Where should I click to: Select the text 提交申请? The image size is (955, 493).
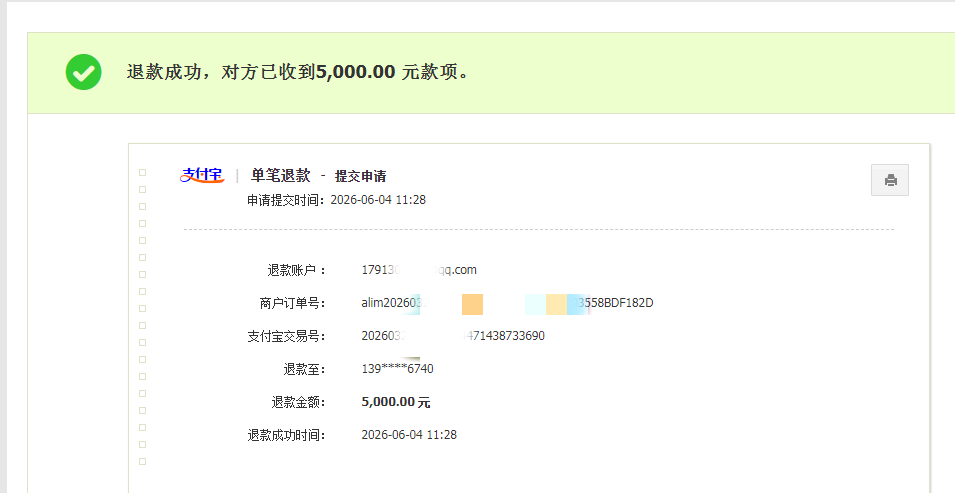[x=361, y=176]
